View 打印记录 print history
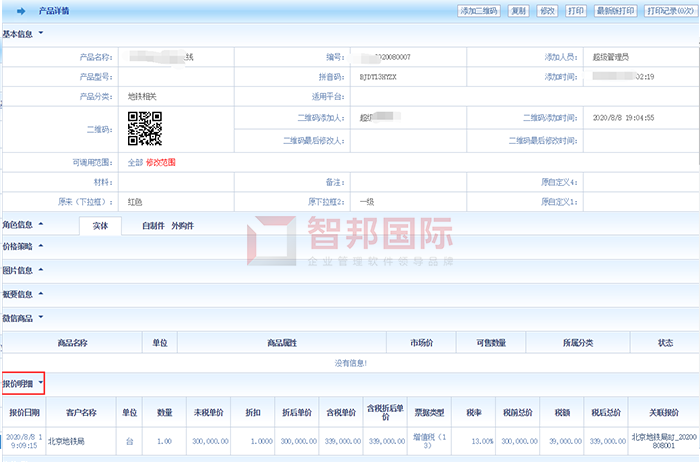This screenshot has height=462, width=700. pos(669,11)
